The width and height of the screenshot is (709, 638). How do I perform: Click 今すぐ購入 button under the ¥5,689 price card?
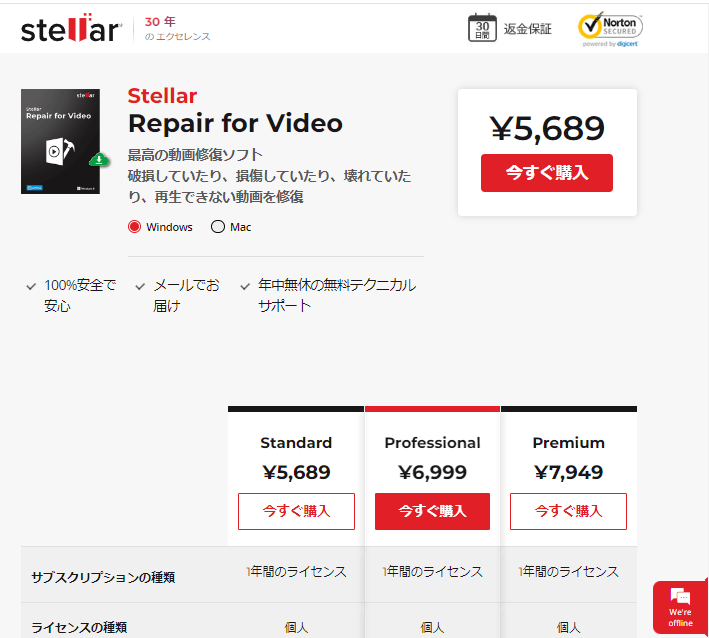pyautogui.click(x=547, y=173)
